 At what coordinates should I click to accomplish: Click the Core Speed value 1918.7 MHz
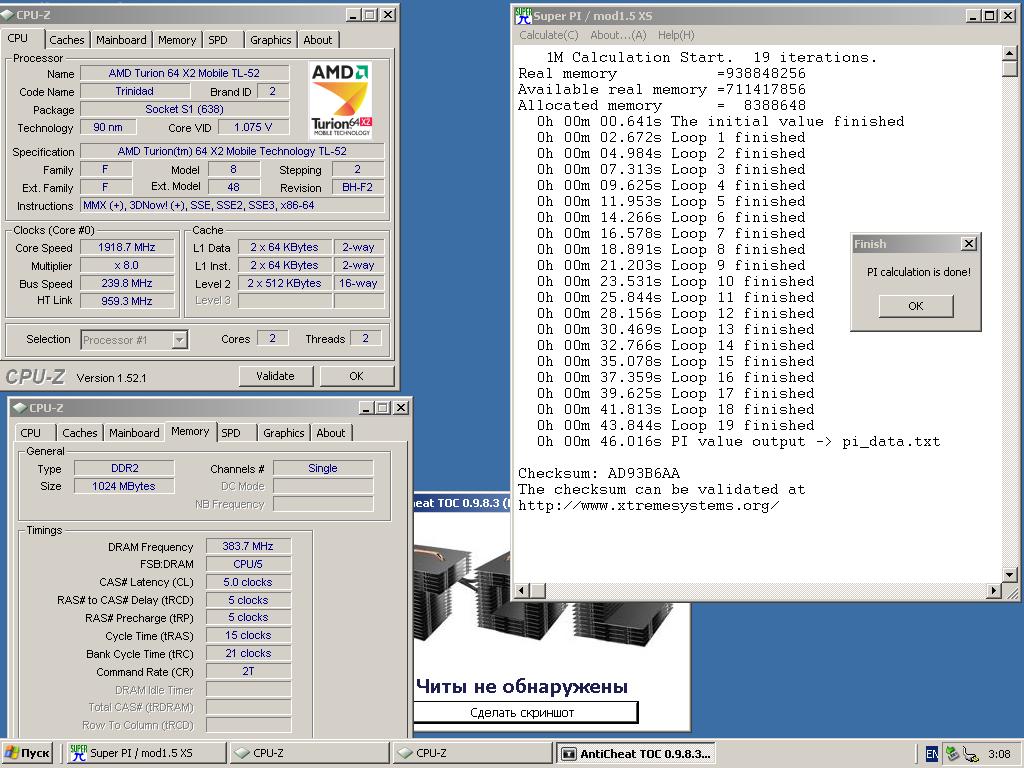click(x=127, y=248)
